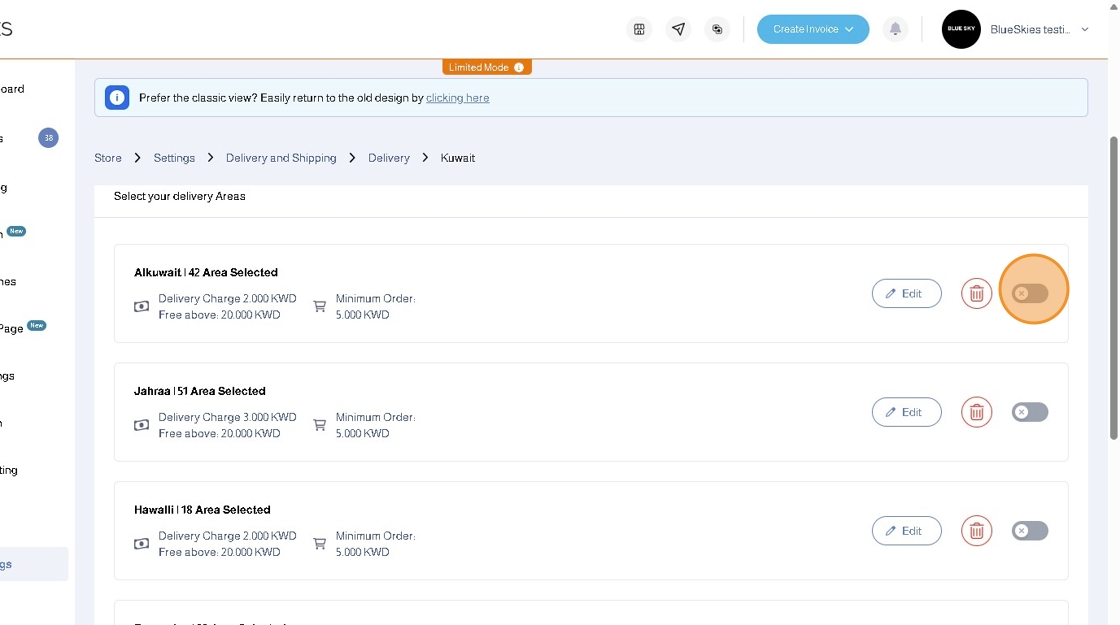This screenshot has height=625, width=1120.
Task: Open notifications bell
Action: [895, 29]
